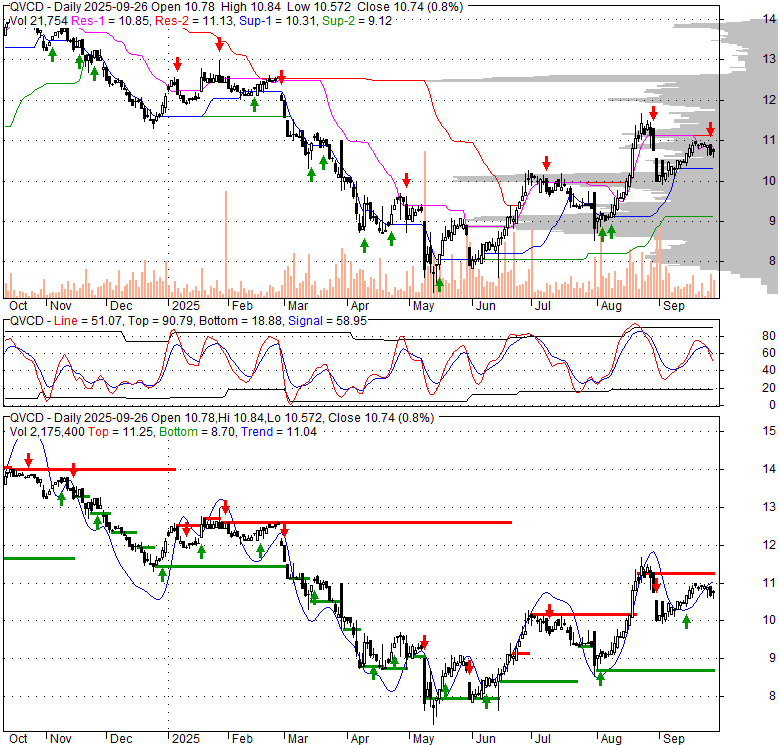
Task: Click the Res-2 = 11.13 legend label
Action: click(x=195, y=21)
